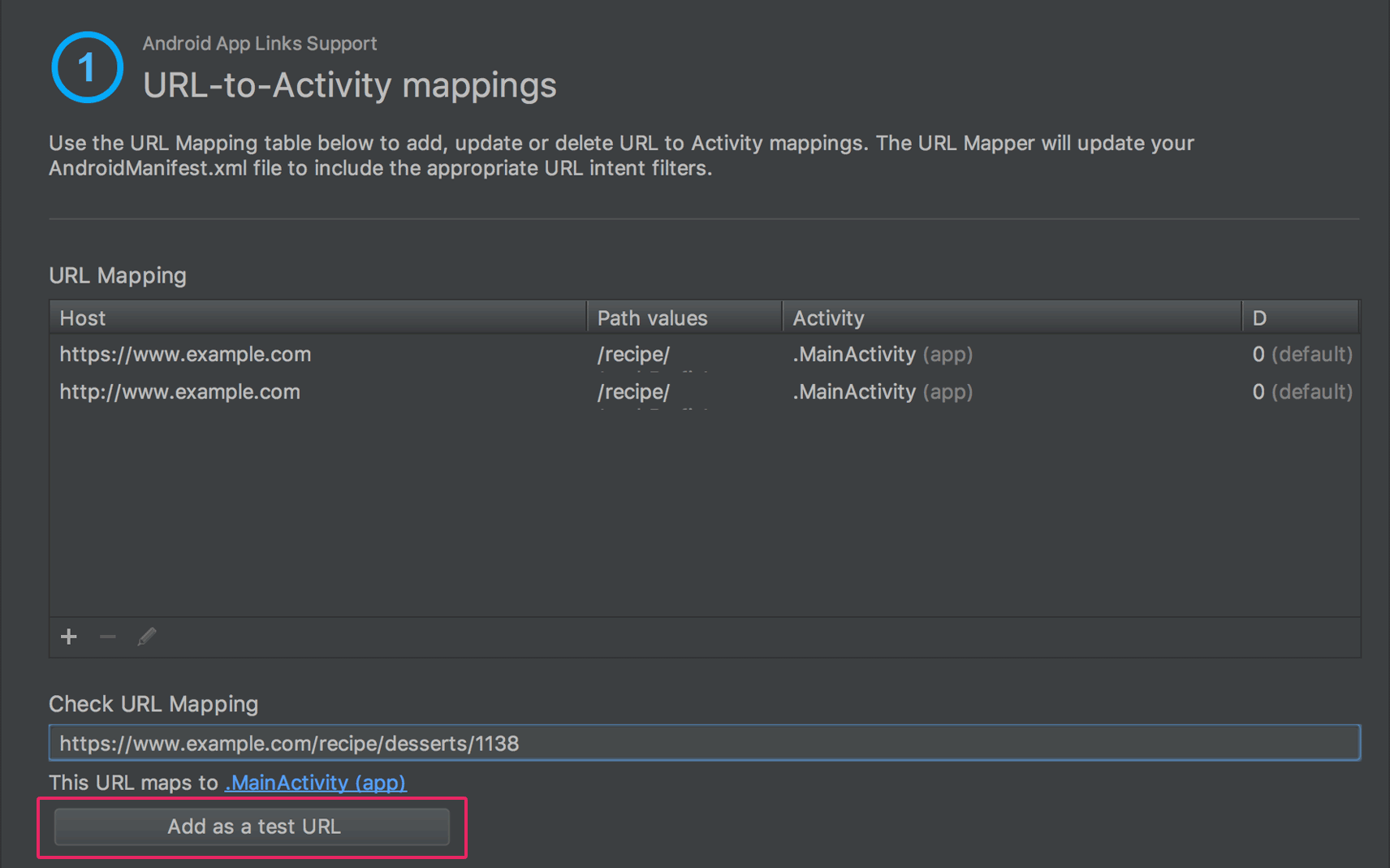Click 0 (default) value in https row

tap(1302, 354)
